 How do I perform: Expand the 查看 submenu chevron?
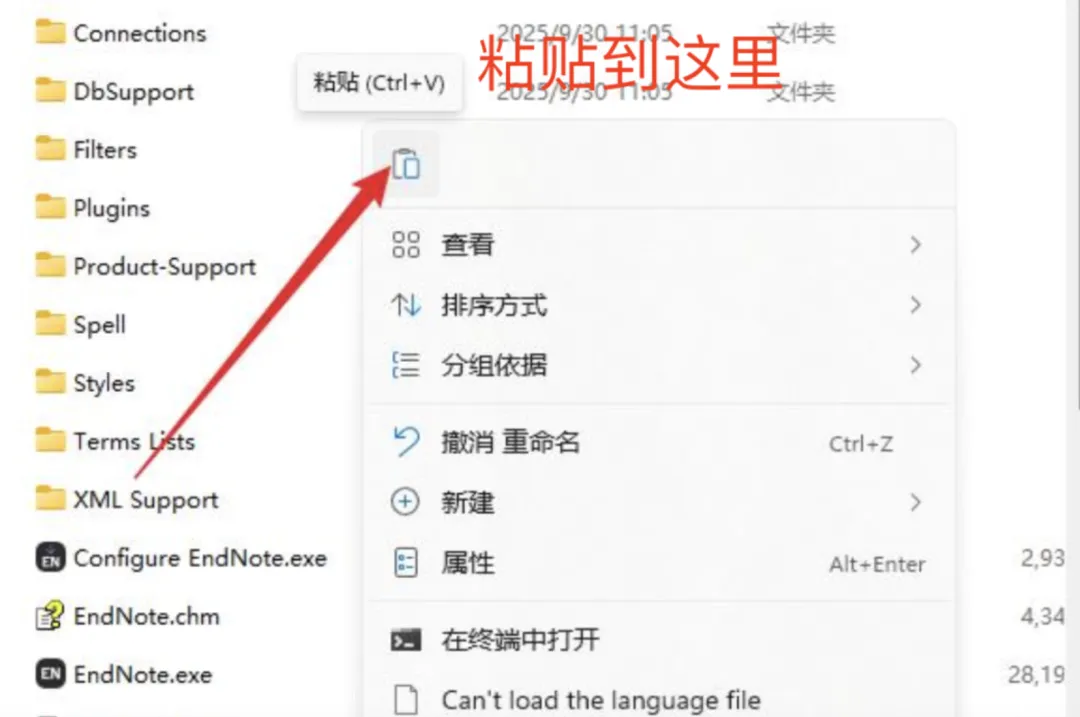pos(915,245)
